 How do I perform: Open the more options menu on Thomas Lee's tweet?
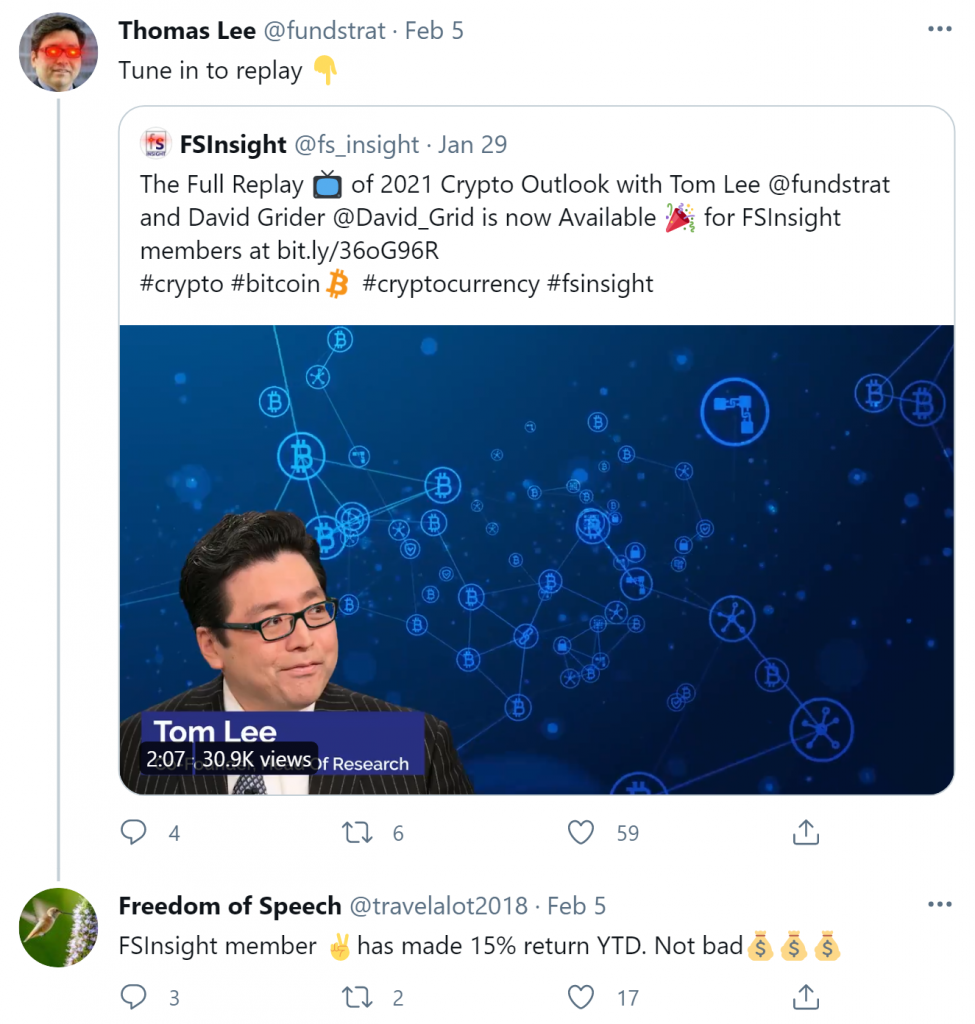click(x=939, y=30)
